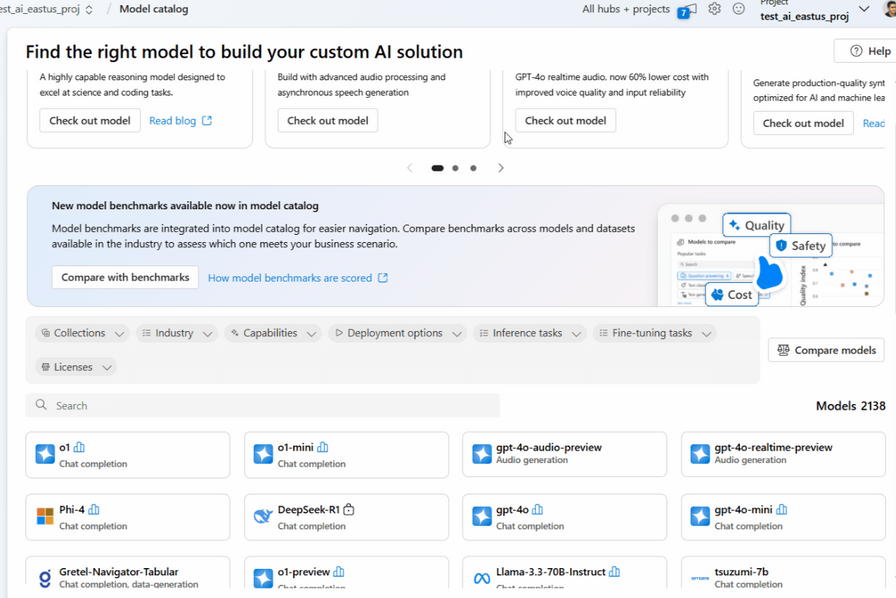Click benchmark icon beside gpt-4o-mini
Screen dimensions: 896x598
pos(781,510)
